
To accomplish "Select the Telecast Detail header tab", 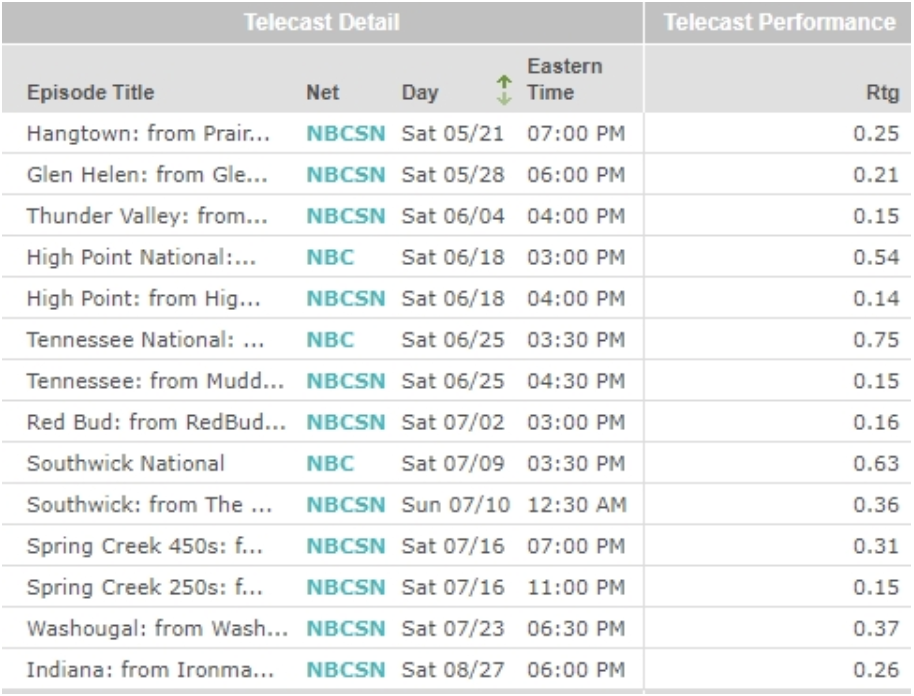I will (x=322, y=22).
